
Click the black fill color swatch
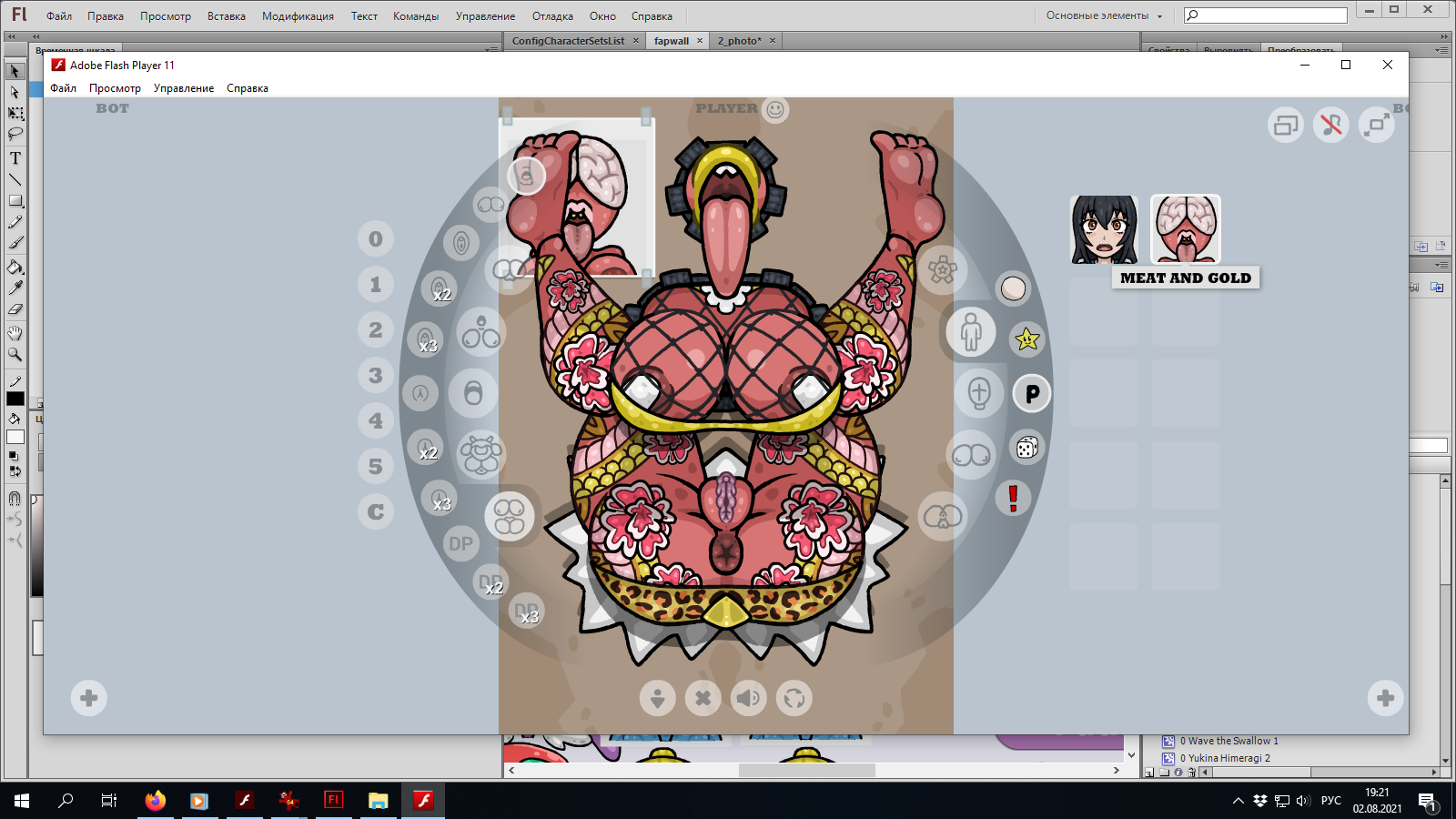[x=15, y=399]
